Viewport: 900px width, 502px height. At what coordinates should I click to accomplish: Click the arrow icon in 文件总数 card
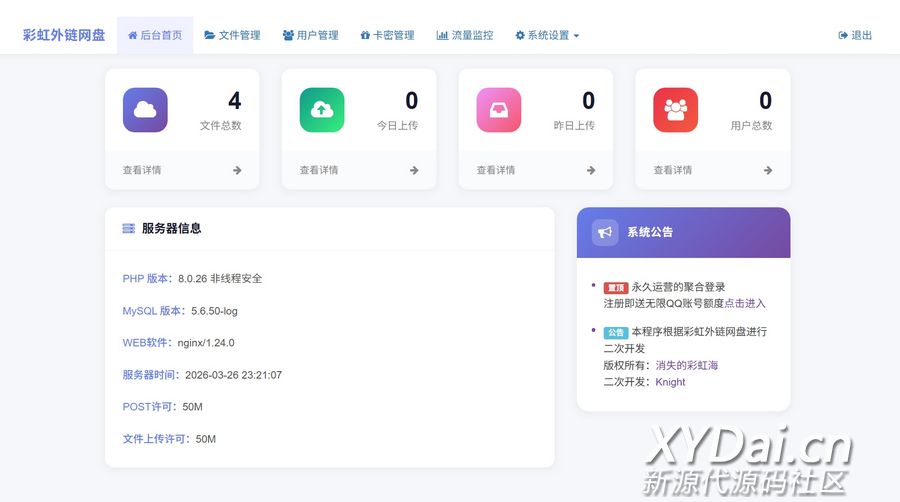coord(237,170)
